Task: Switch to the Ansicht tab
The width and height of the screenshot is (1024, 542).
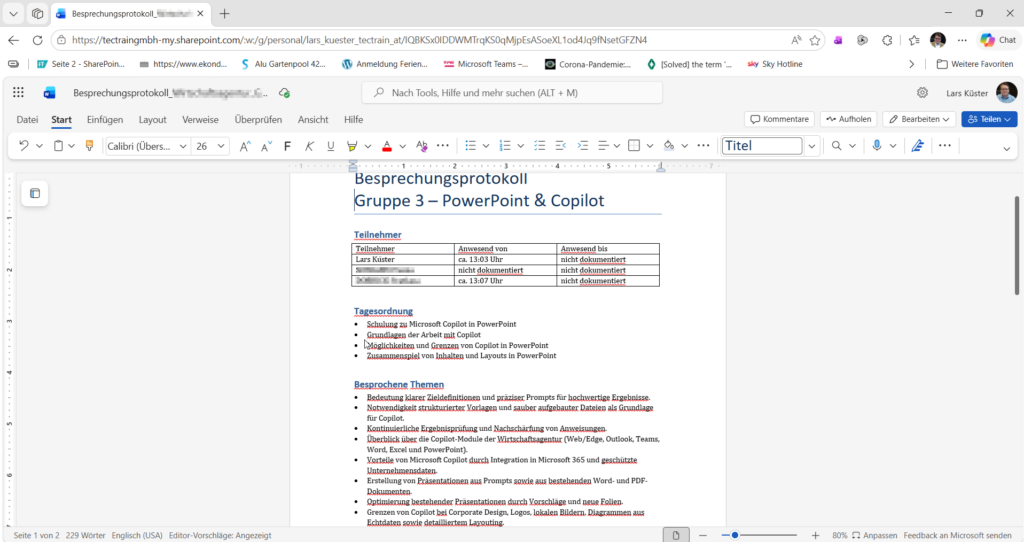Action: click(313, 120)
